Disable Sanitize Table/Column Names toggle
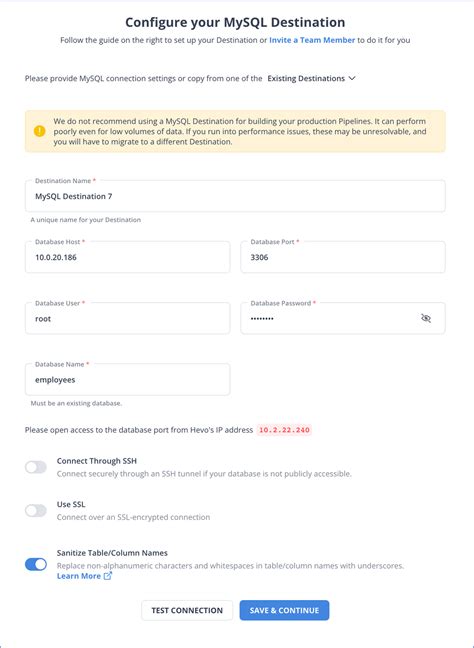This screenshot has height=648, width=474. click(x=36, y=565)
